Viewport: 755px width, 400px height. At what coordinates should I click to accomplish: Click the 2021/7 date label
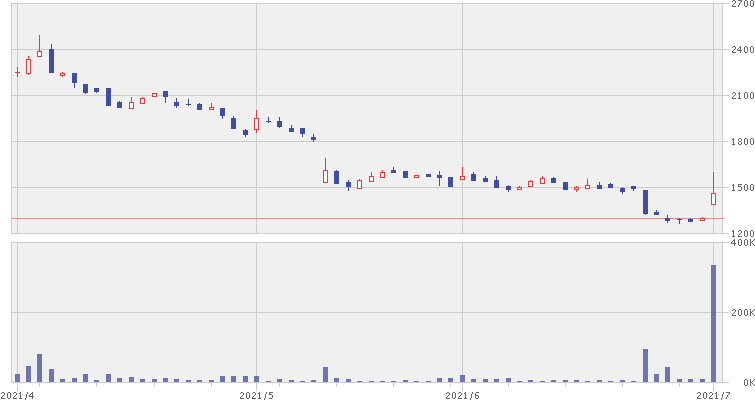coord(712,394)
